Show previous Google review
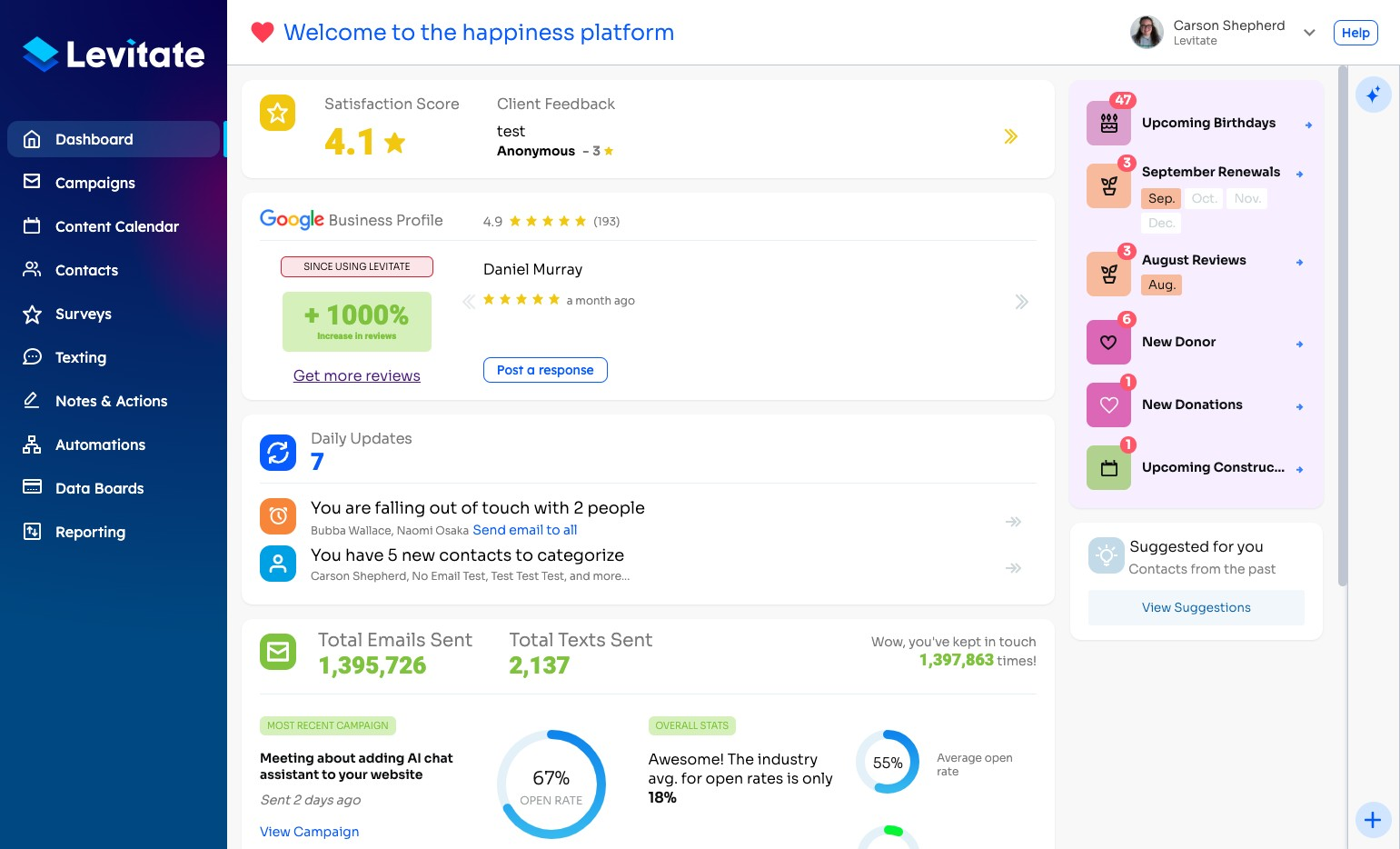The image size is (1400, 849). click(469, 302)
